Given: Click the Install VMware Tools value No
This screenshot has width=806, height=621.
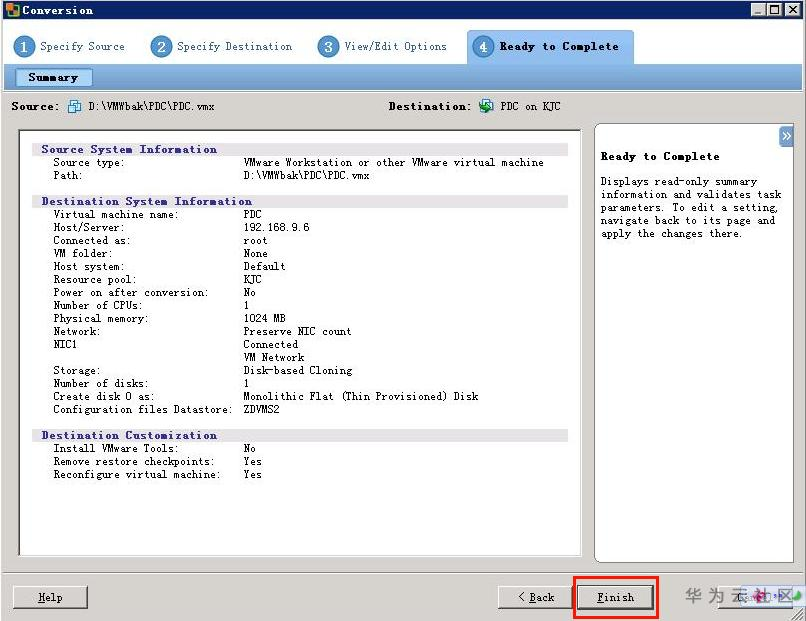Looking at the screenshot, I should (x=249, y=448).
